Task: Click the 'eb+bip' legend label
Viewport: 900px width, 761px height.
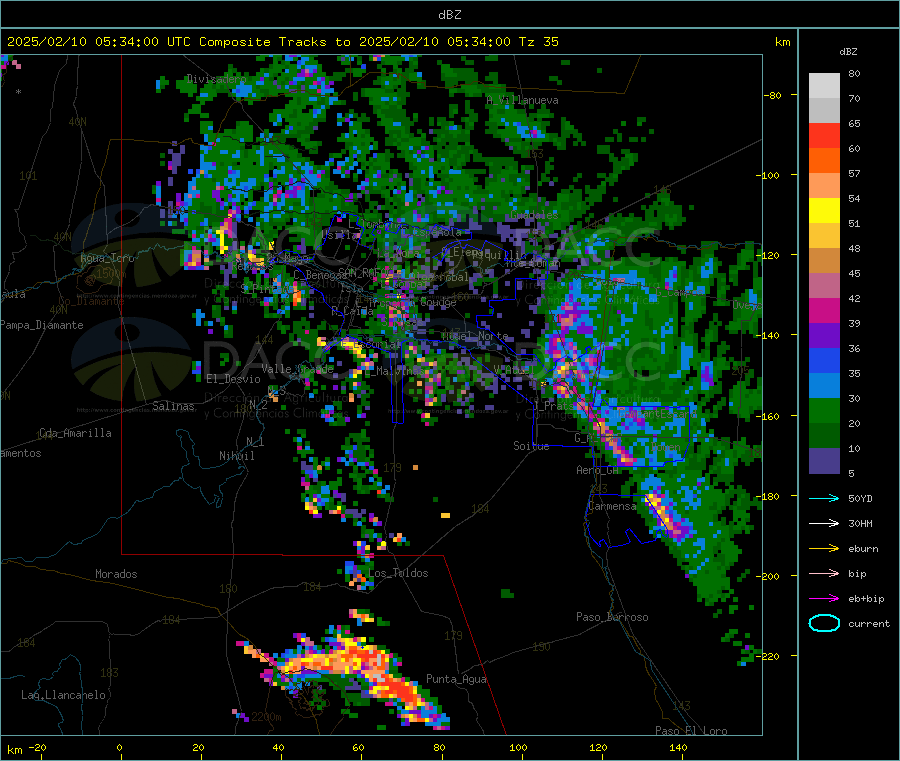Action: [x=866, y=599]
